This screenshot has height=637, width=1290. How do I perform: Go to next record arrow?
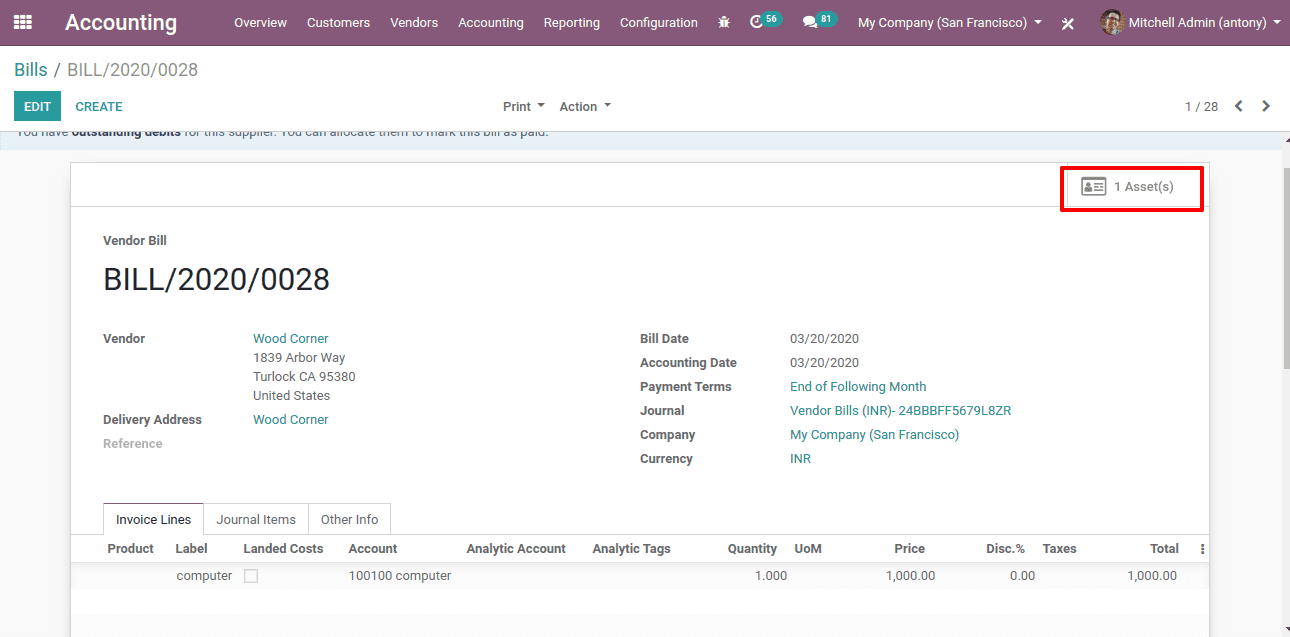[x=1266, y=106]
